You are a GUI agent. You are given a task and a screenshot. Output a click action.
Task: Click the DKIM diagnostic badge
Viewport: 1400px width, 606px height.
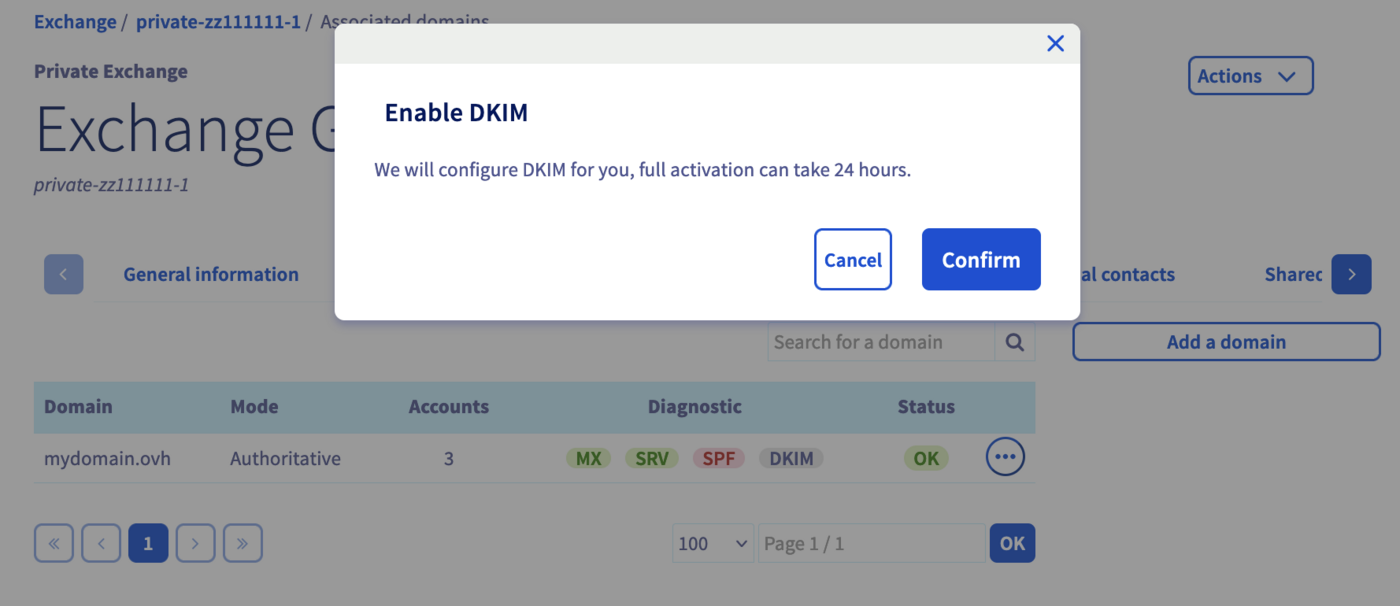791,459
